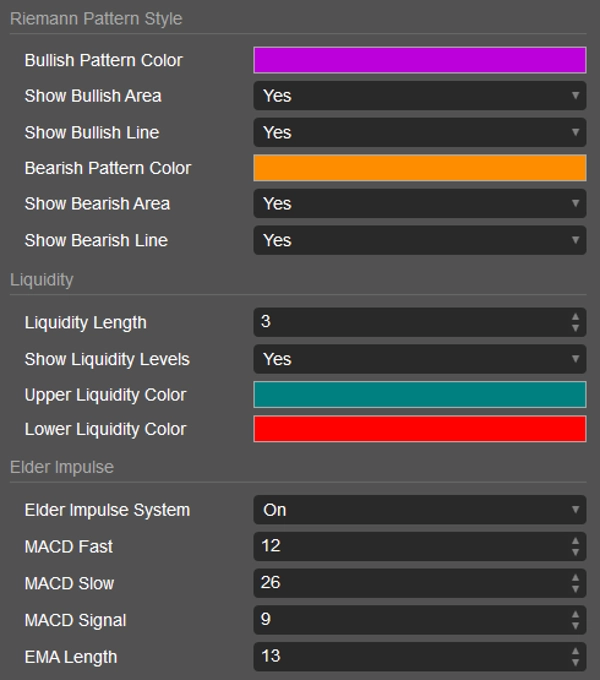Open the Show Liquidity Levels dropdown
Screen dimensions: 600x680
pos(419,359)
